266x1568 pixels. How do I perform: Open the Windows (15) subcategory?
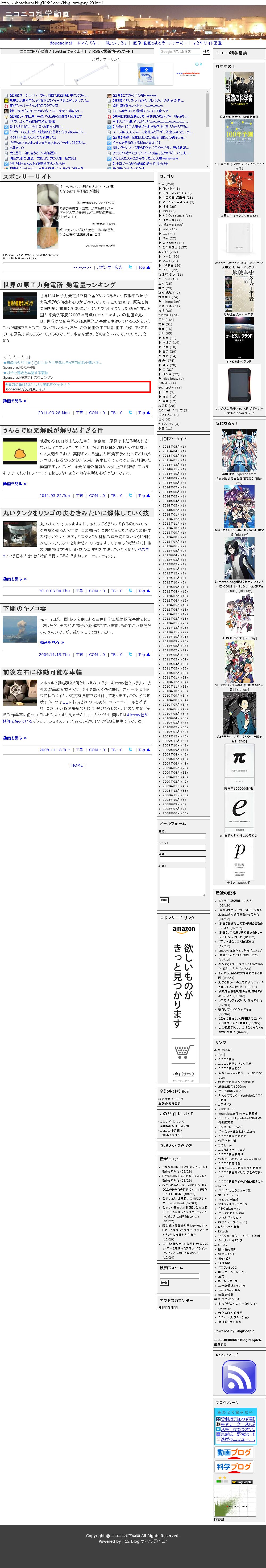(173, 243)
